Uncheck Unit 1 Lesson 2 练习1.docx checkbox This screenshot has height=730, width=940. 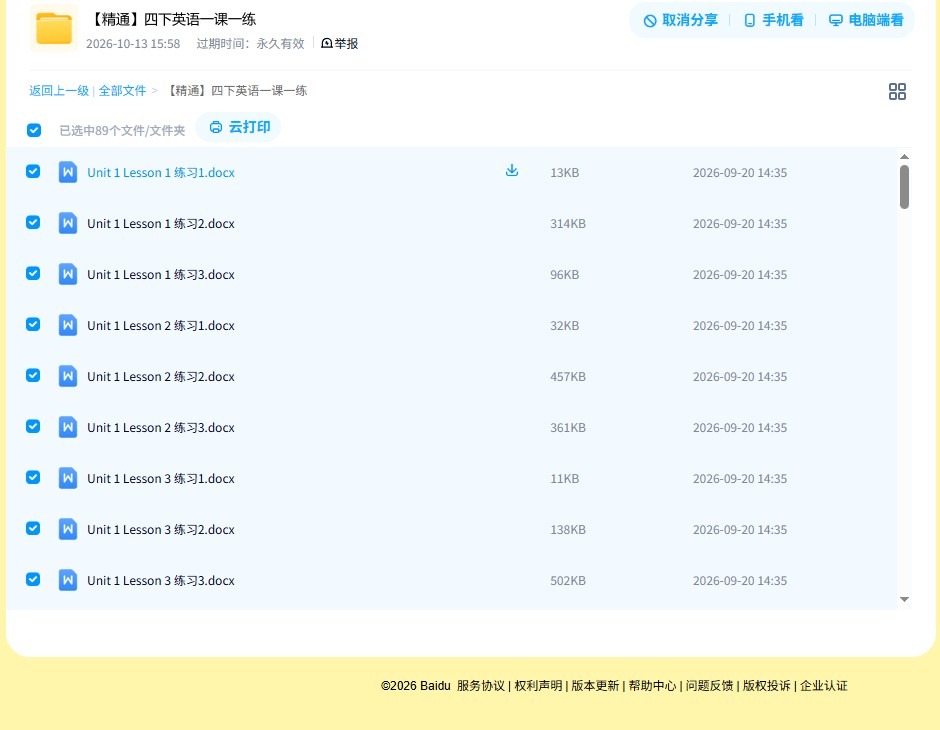coord(33,324)
